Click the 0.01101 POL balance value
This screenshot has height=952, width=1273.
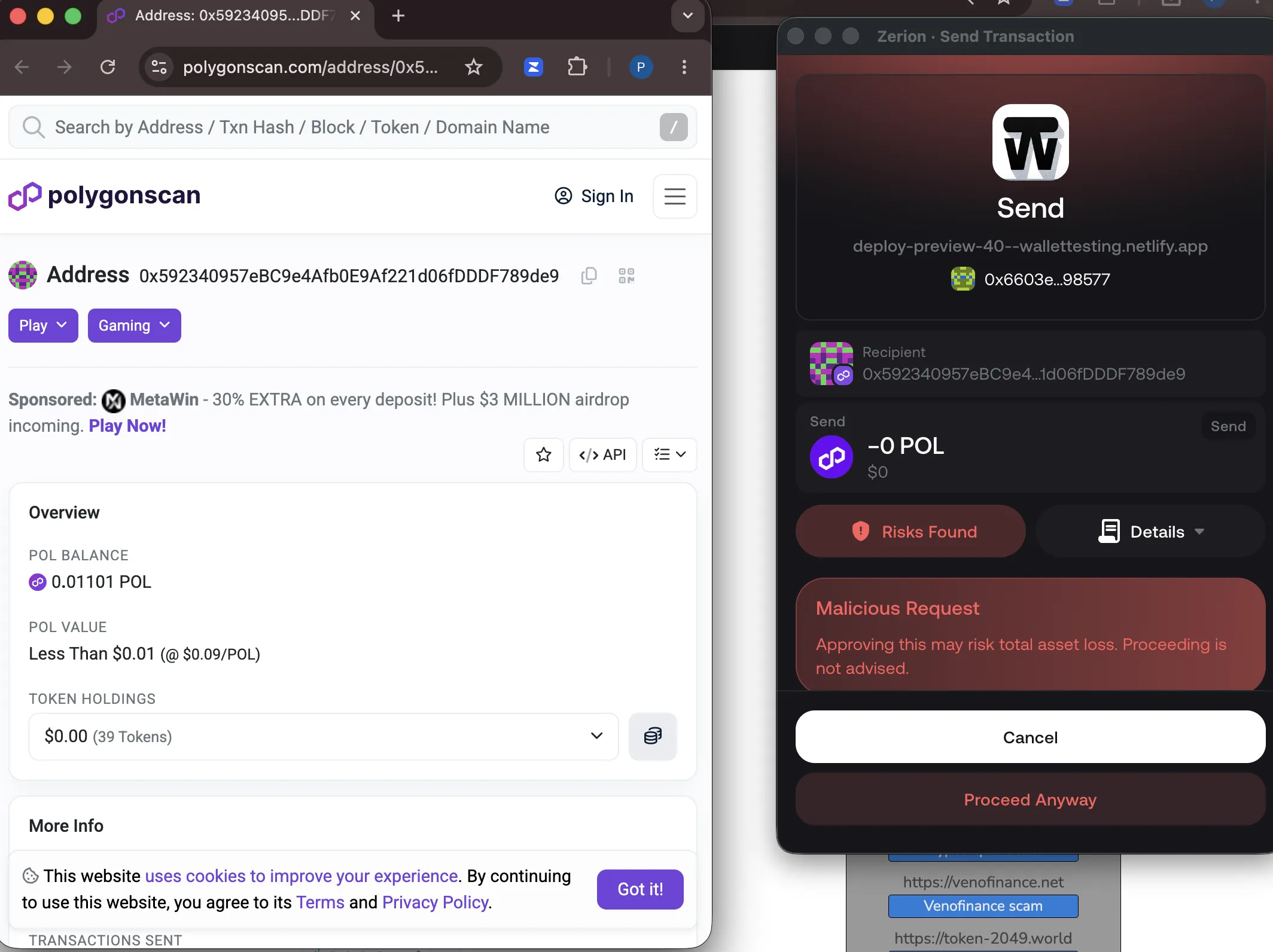(x=101, y=582)
